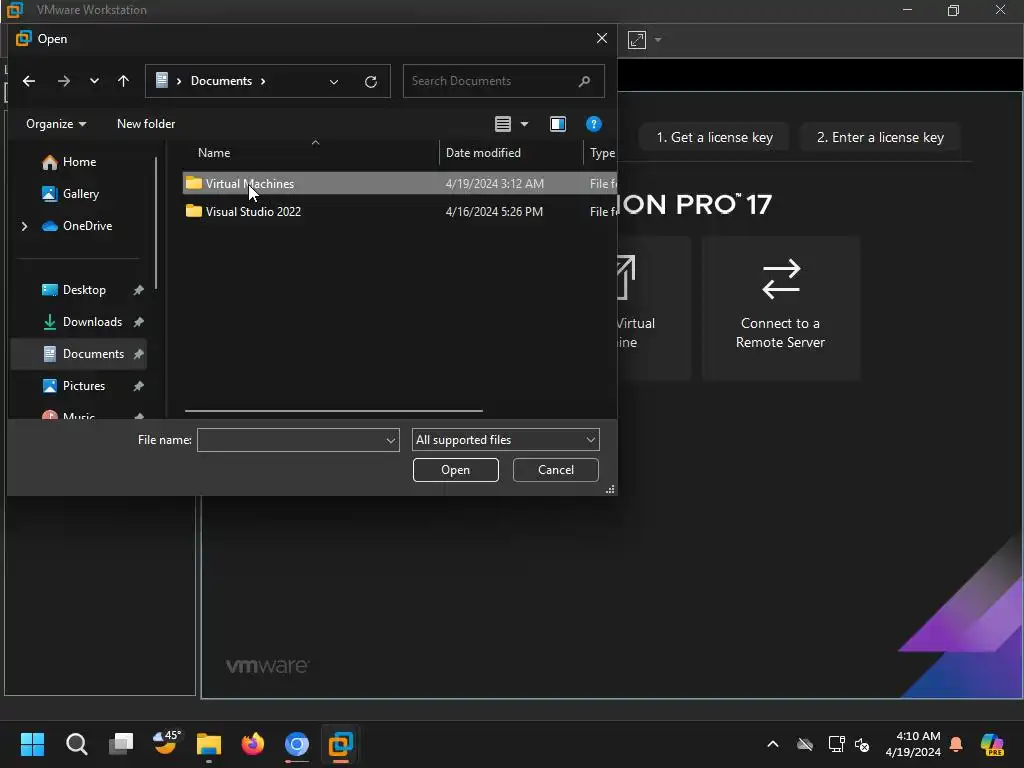Select Enter a license key tab
The image size is (1024, 768).
(880, 137)
